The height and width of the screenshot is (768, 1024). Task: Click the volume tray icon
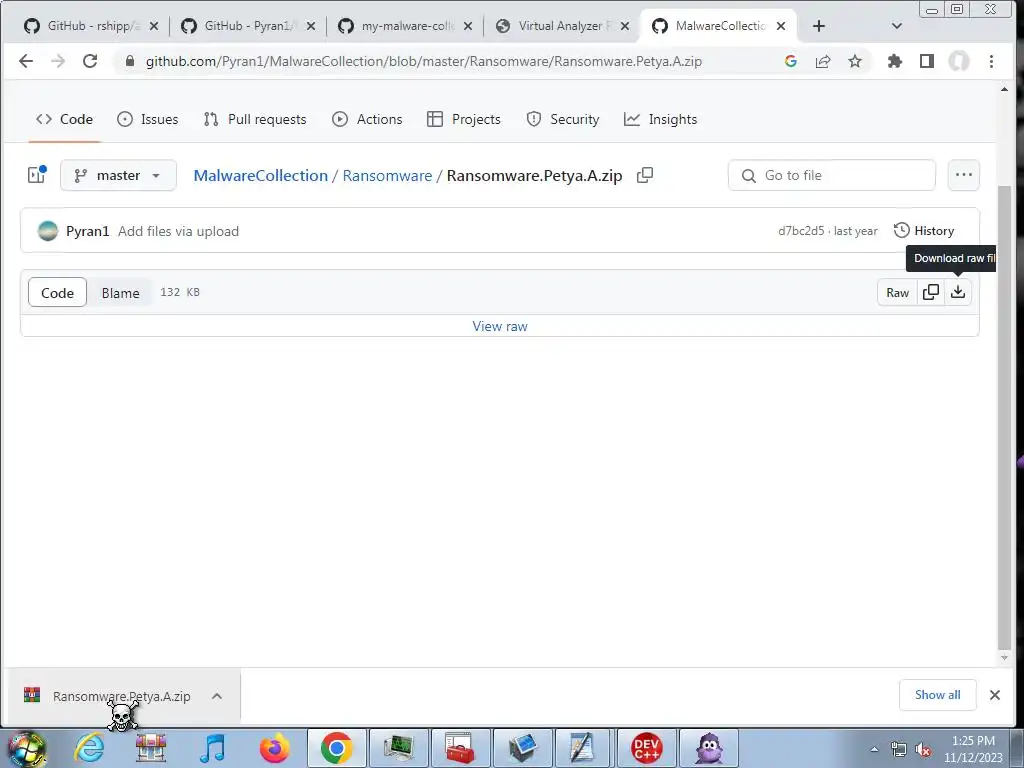coord(923,750)
